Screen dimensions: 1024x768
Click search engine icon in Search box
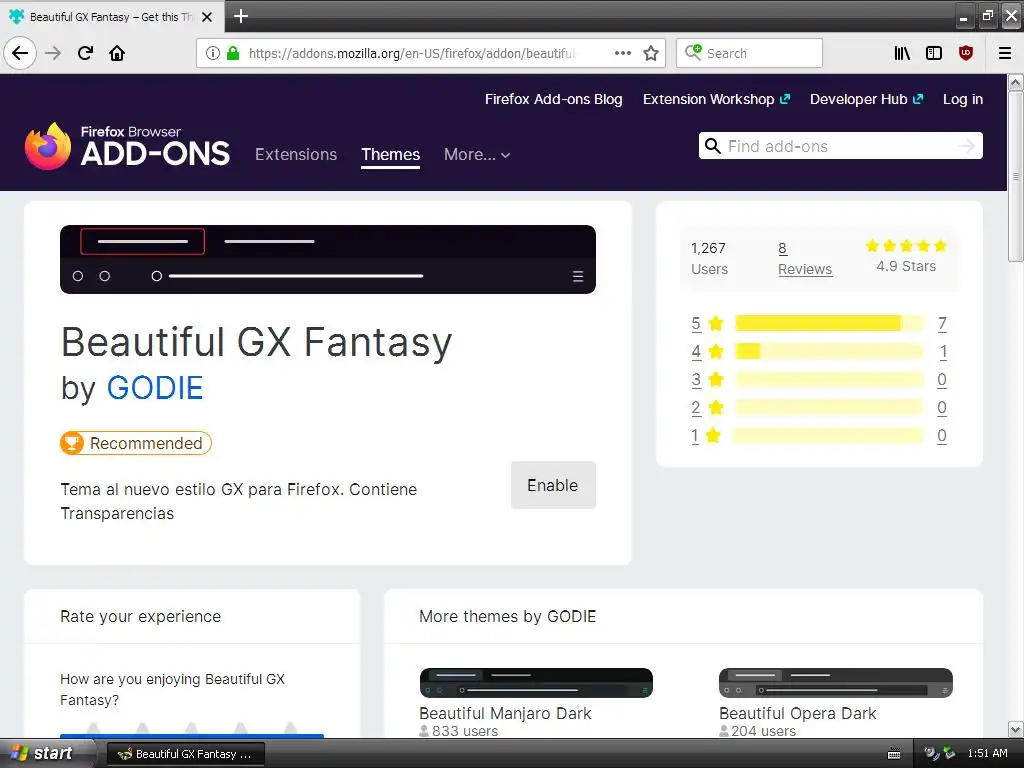pos(693,52)
